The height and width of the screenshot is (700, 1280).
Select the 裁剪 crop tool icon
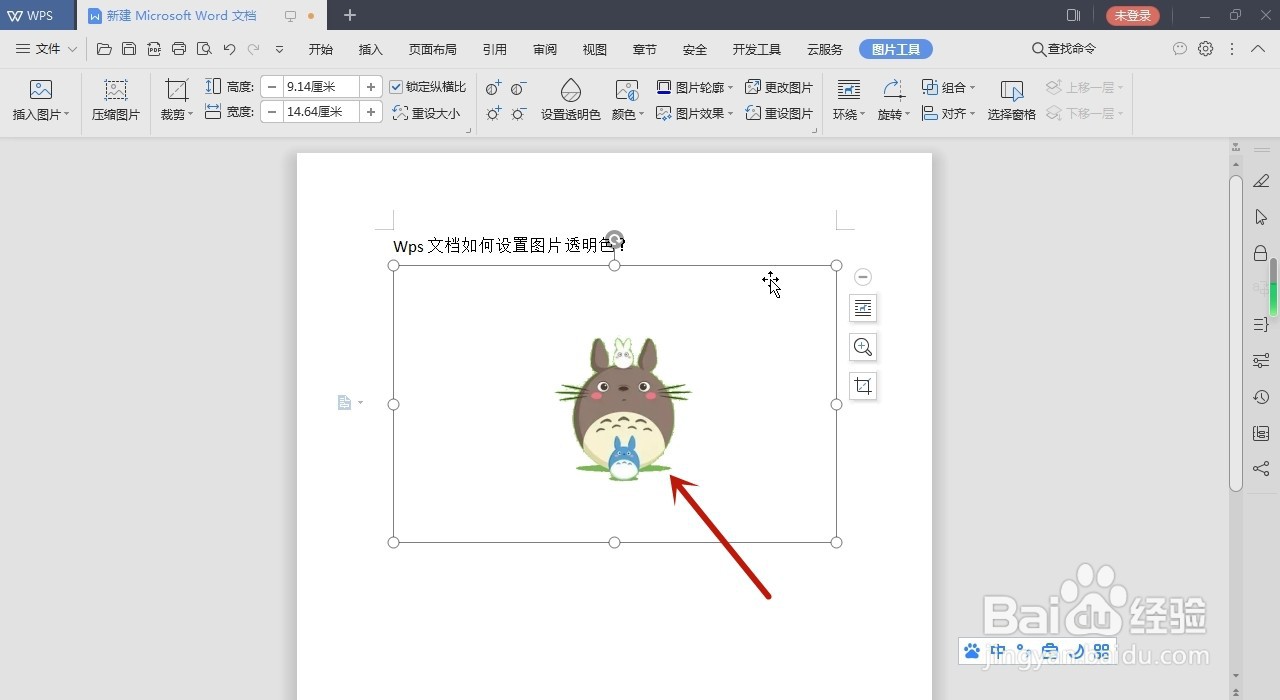177,90
